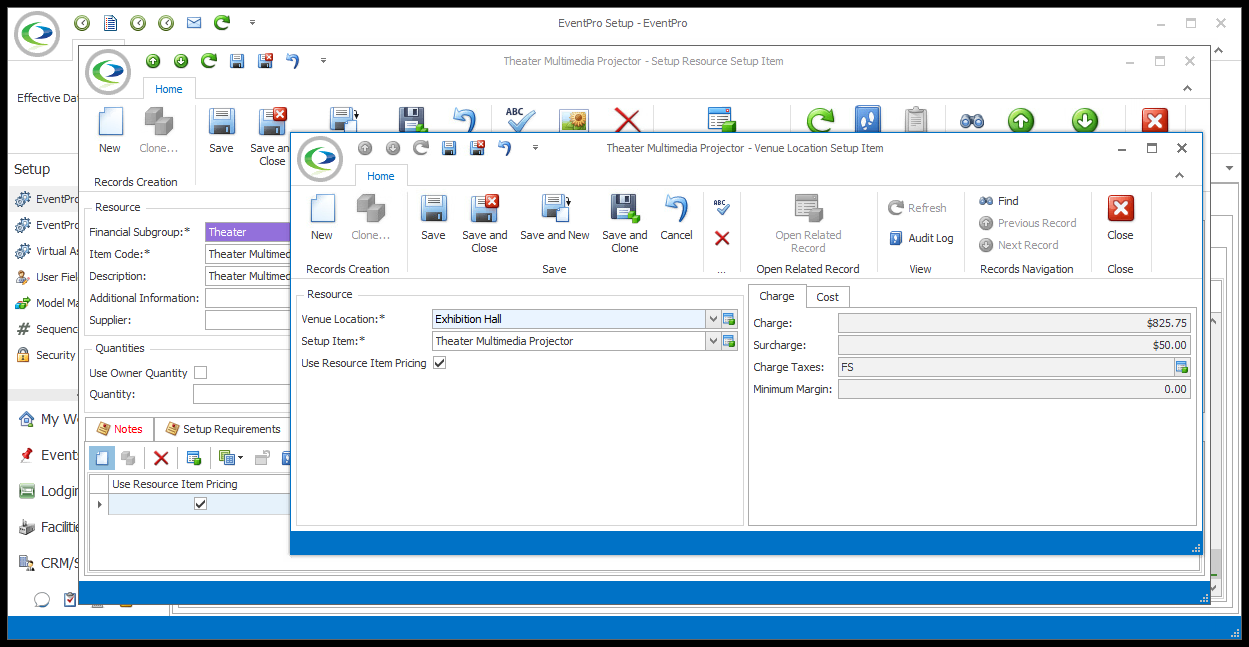
Task: Open the Setup Requirements tab
Action: tap(223, 429)
